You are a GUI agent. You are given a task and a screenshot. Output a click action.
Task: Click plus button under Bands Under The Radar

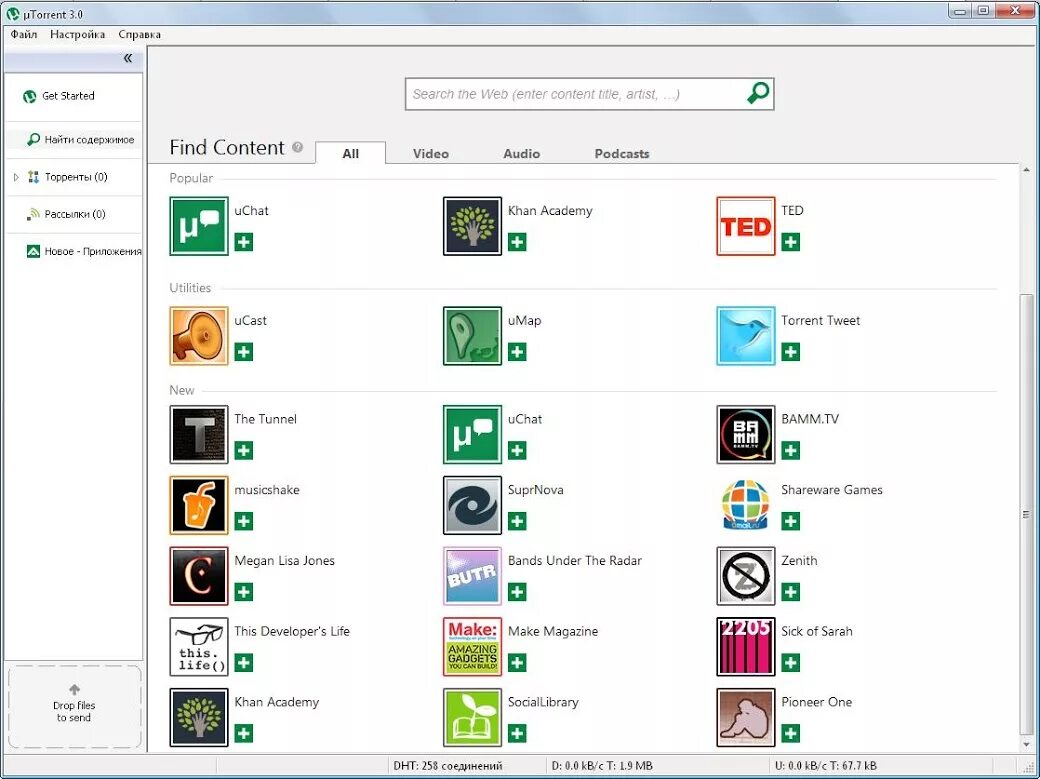517,592
